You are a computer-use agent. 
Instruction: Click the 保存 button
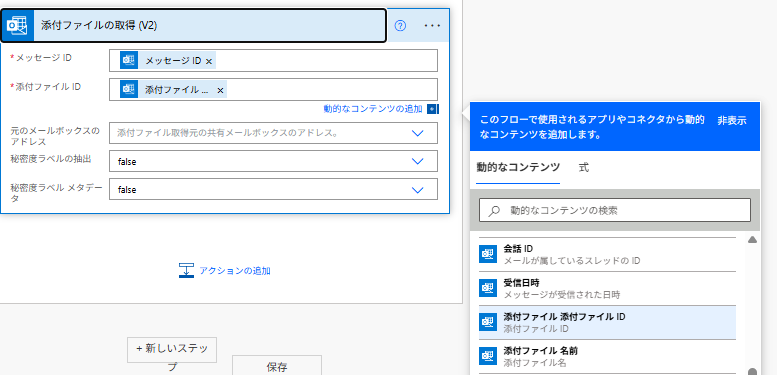pos(277,367)
